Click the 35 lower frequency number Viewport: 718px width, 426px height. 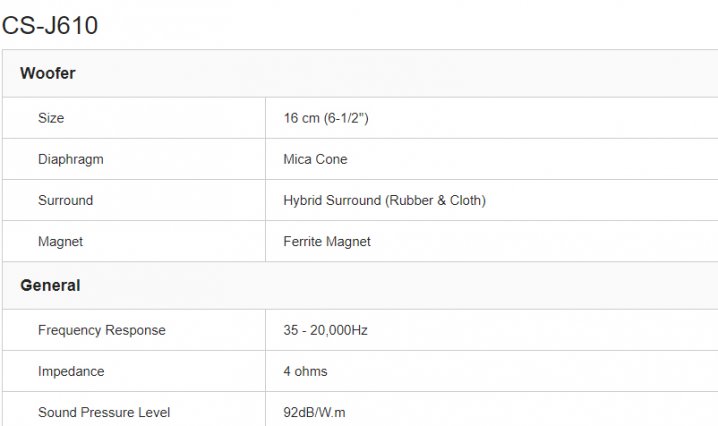[x=291, y=330]
